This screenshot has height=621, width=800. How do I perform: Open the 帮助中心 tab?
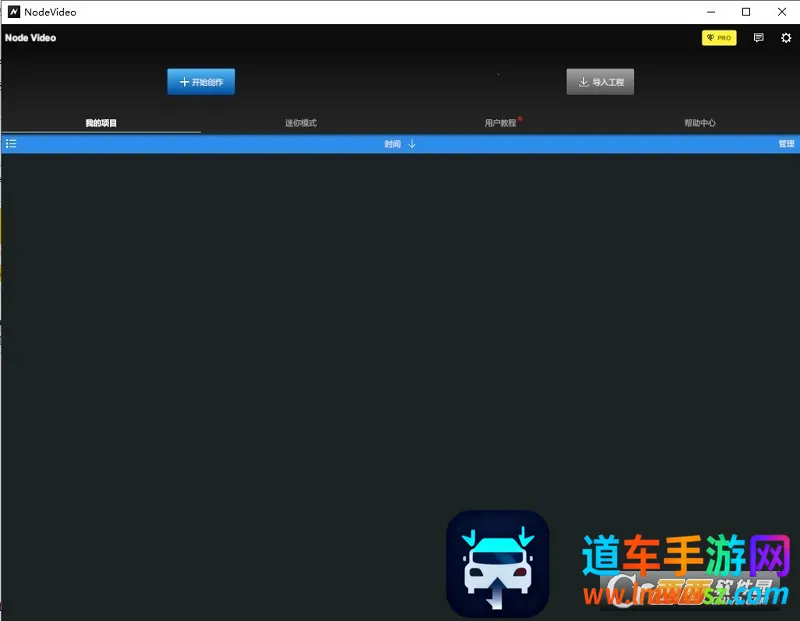pyautogui.click(x=700, y=123)
